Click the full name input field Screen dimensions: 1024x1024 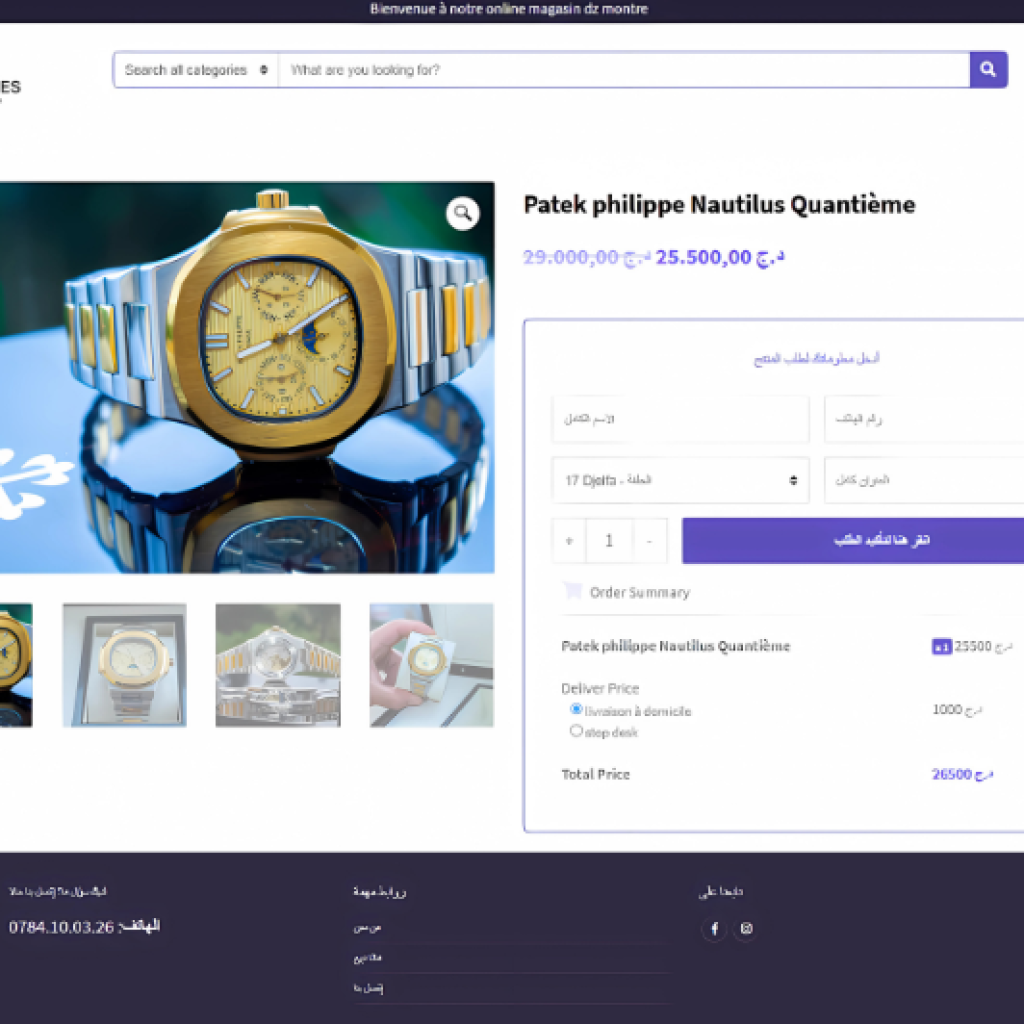(680, 419)
